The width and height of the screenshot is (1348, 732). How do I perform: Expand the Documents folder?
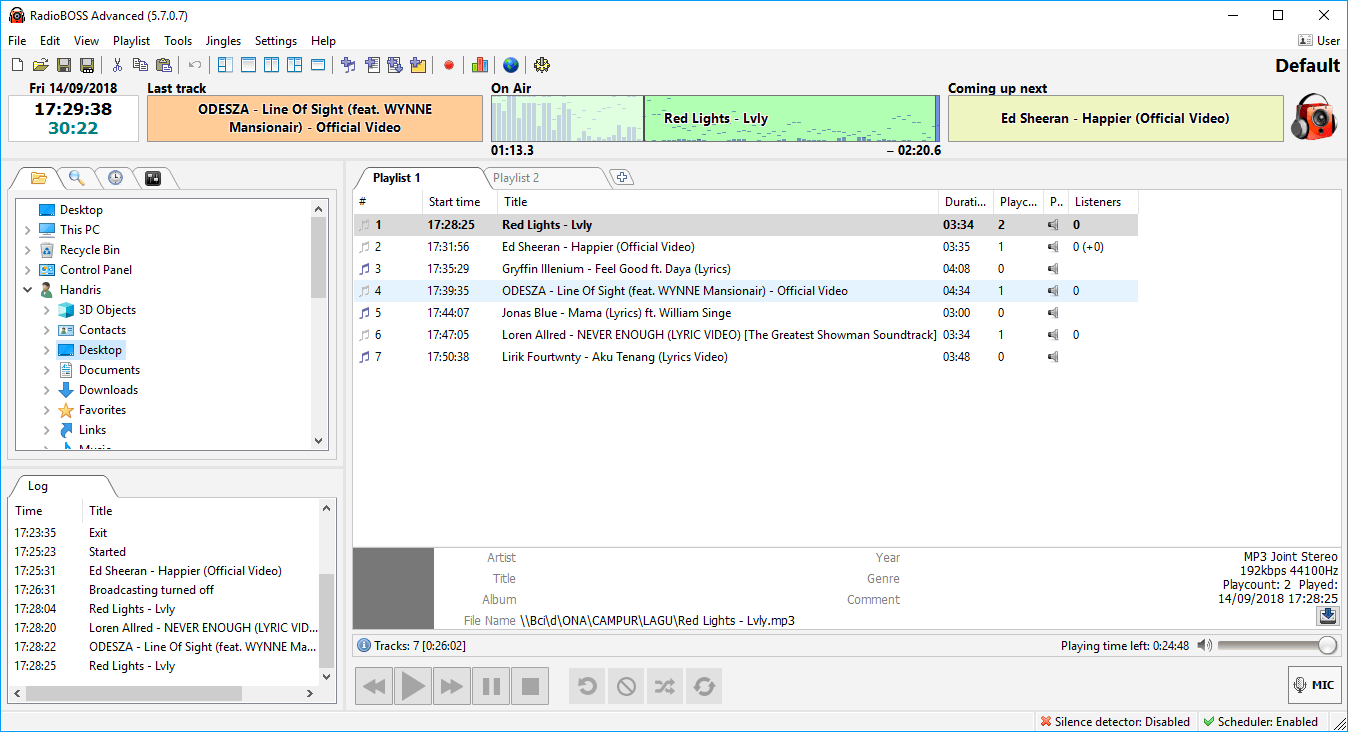46,370
